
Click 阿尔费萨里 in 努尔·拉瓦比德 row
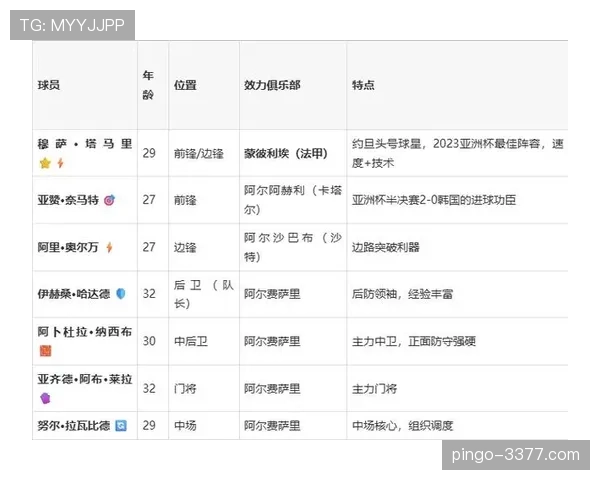pyautogui.click(x=272, y=426)
